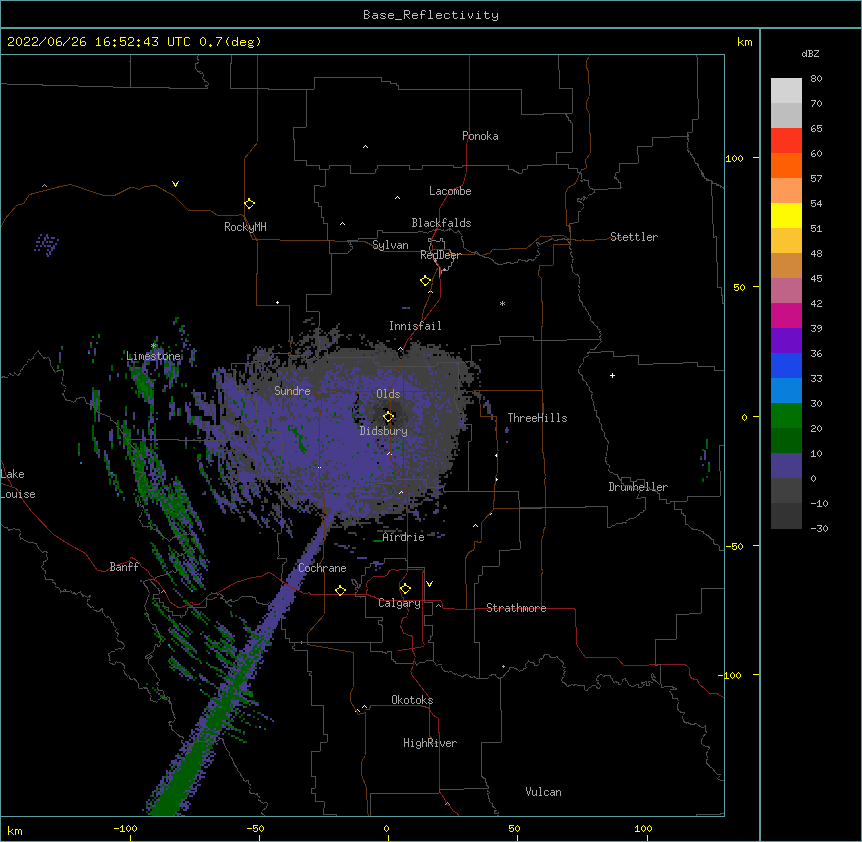The width and height of the screenshot is (862, 842).
Task: Pick the dark gray swatch between -10 and -30
Action: click(x=786, y=516)
